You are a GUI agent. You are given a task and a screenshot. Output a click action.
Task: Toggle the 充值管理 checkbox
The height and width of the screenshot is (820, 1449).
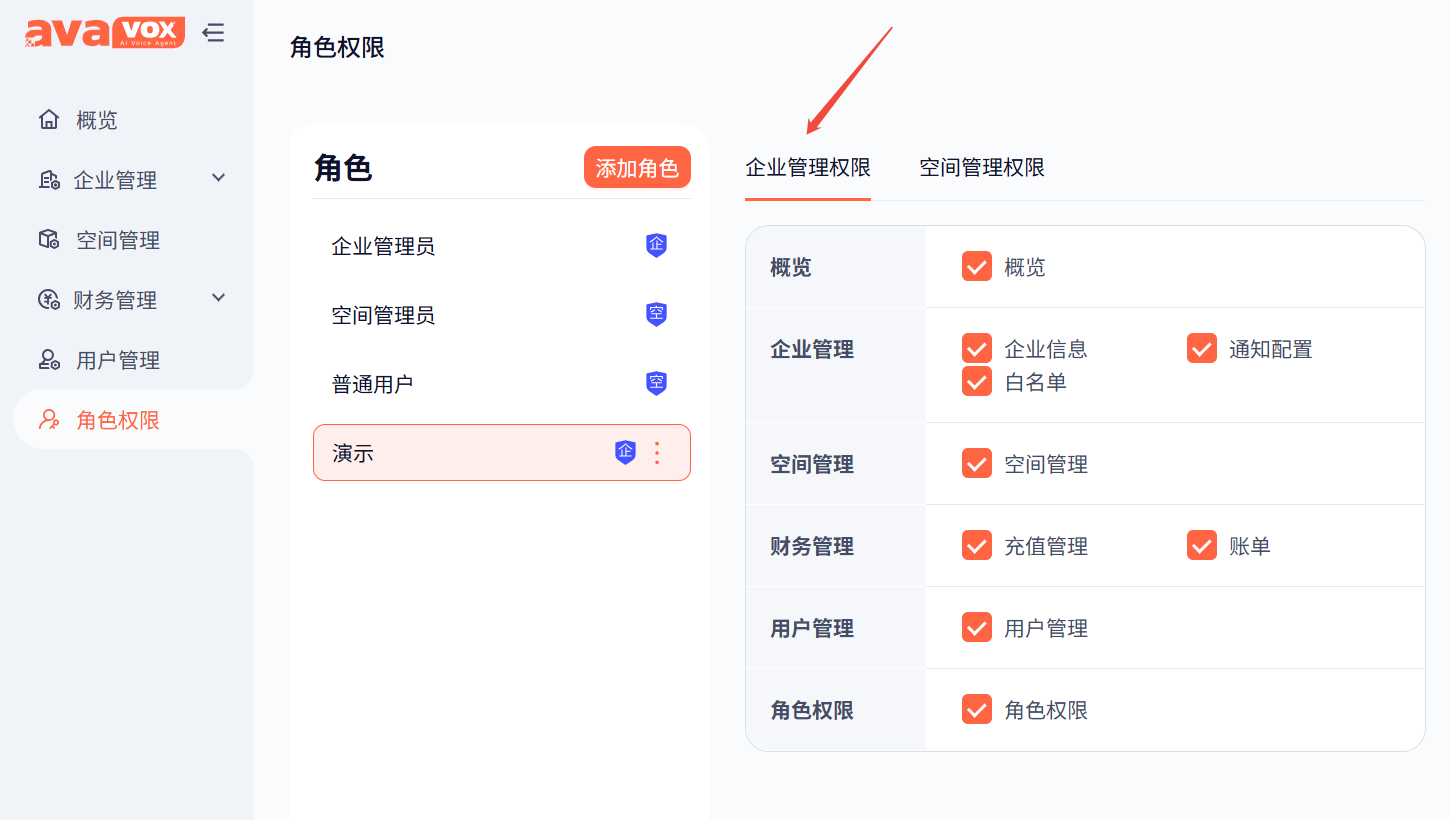[x=977, y=545]
